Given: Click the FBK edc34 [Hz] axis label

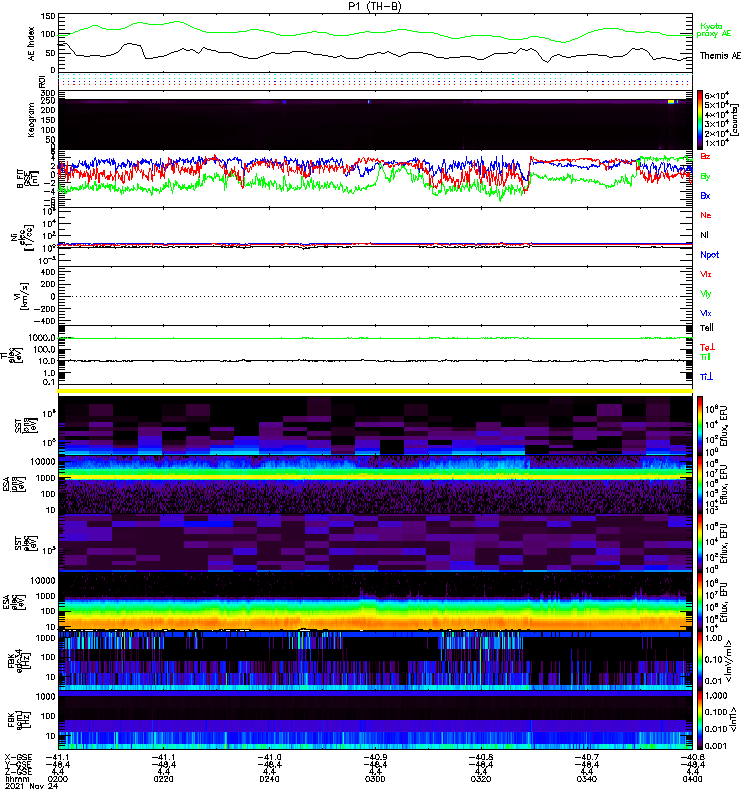Looking at the screenshot, I should pos(20,661).
